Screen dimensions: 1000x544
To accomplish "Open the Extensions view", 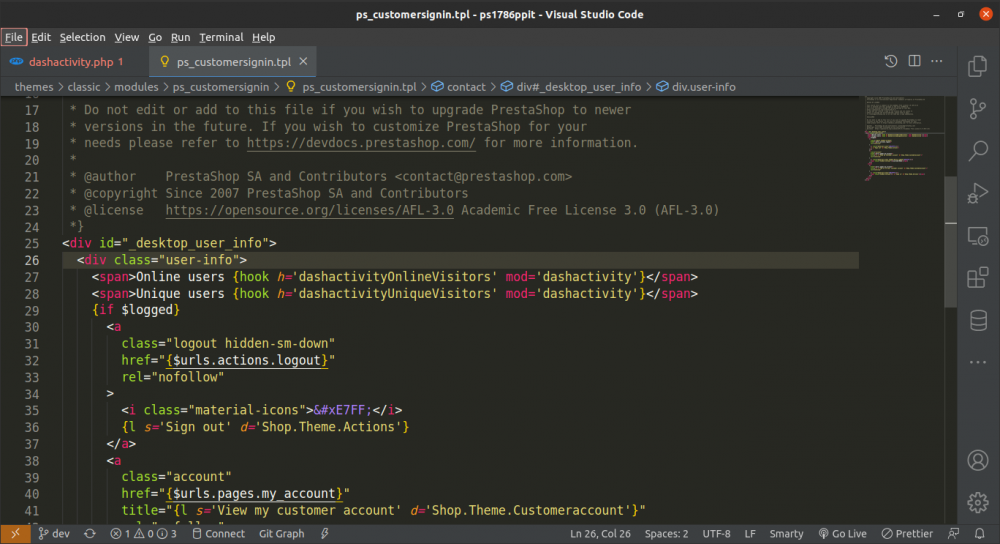I will (978, 277).
